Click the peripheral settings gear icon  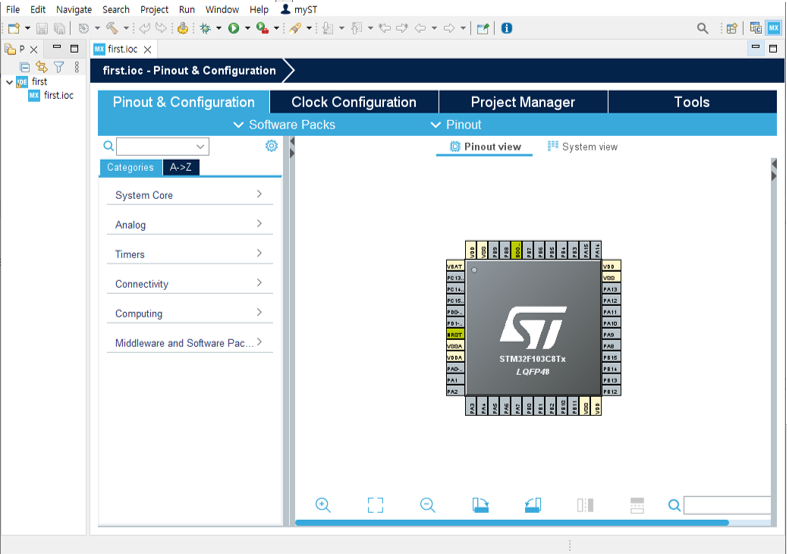(x=272, y=146)
